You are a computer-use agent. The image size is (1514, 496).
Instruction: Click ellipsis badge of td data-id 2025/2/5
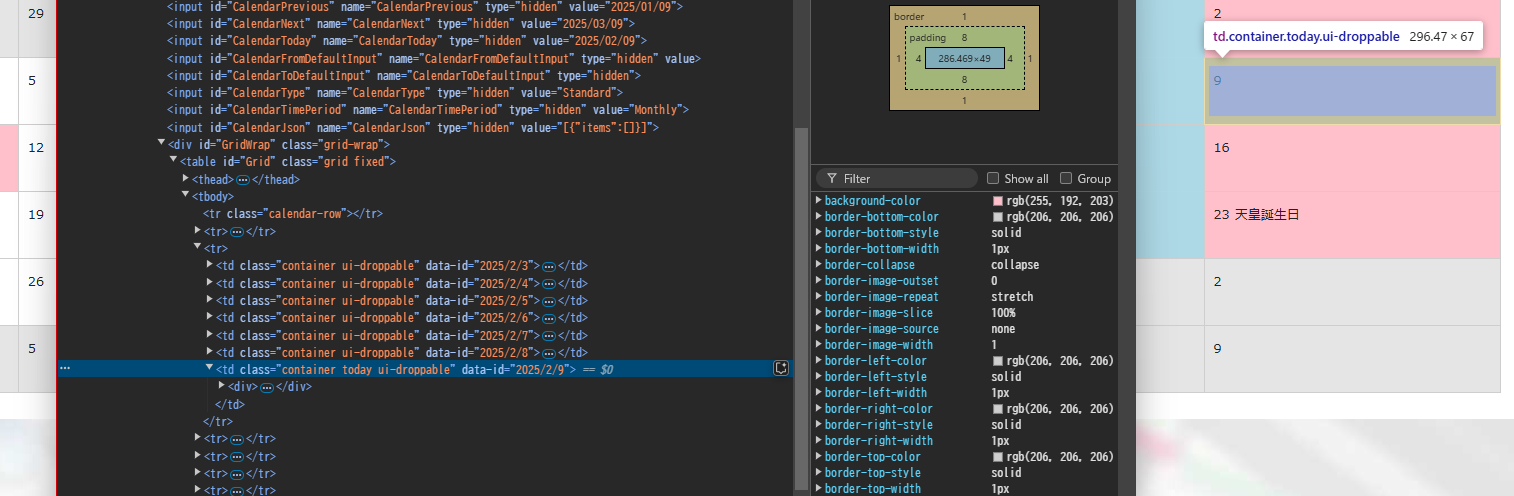(x=548, y=300)
